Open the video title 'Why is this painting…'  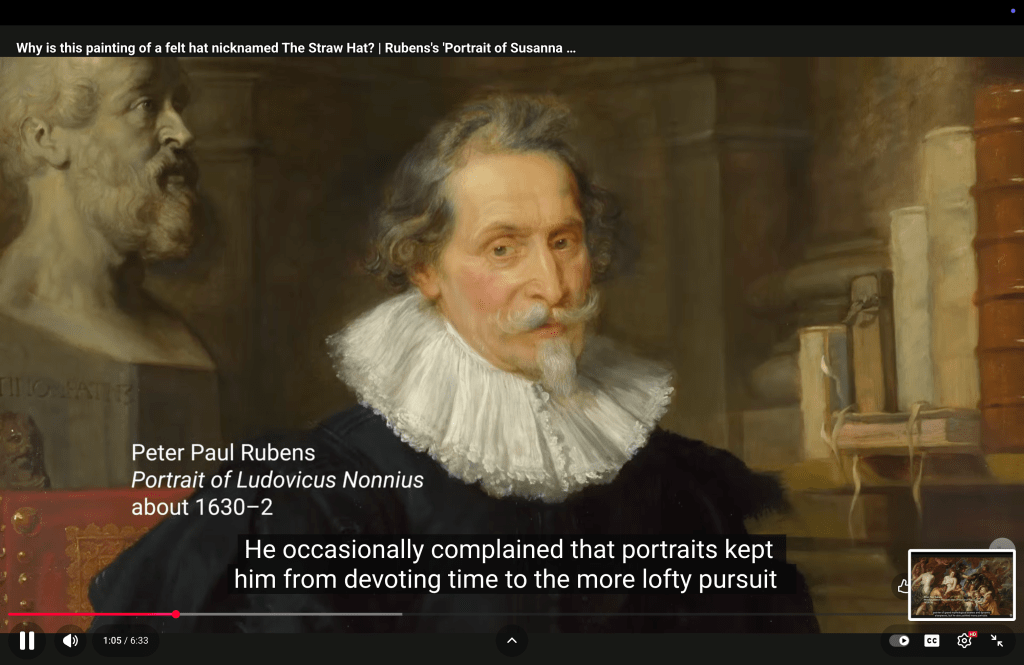(x=296, y=47)
